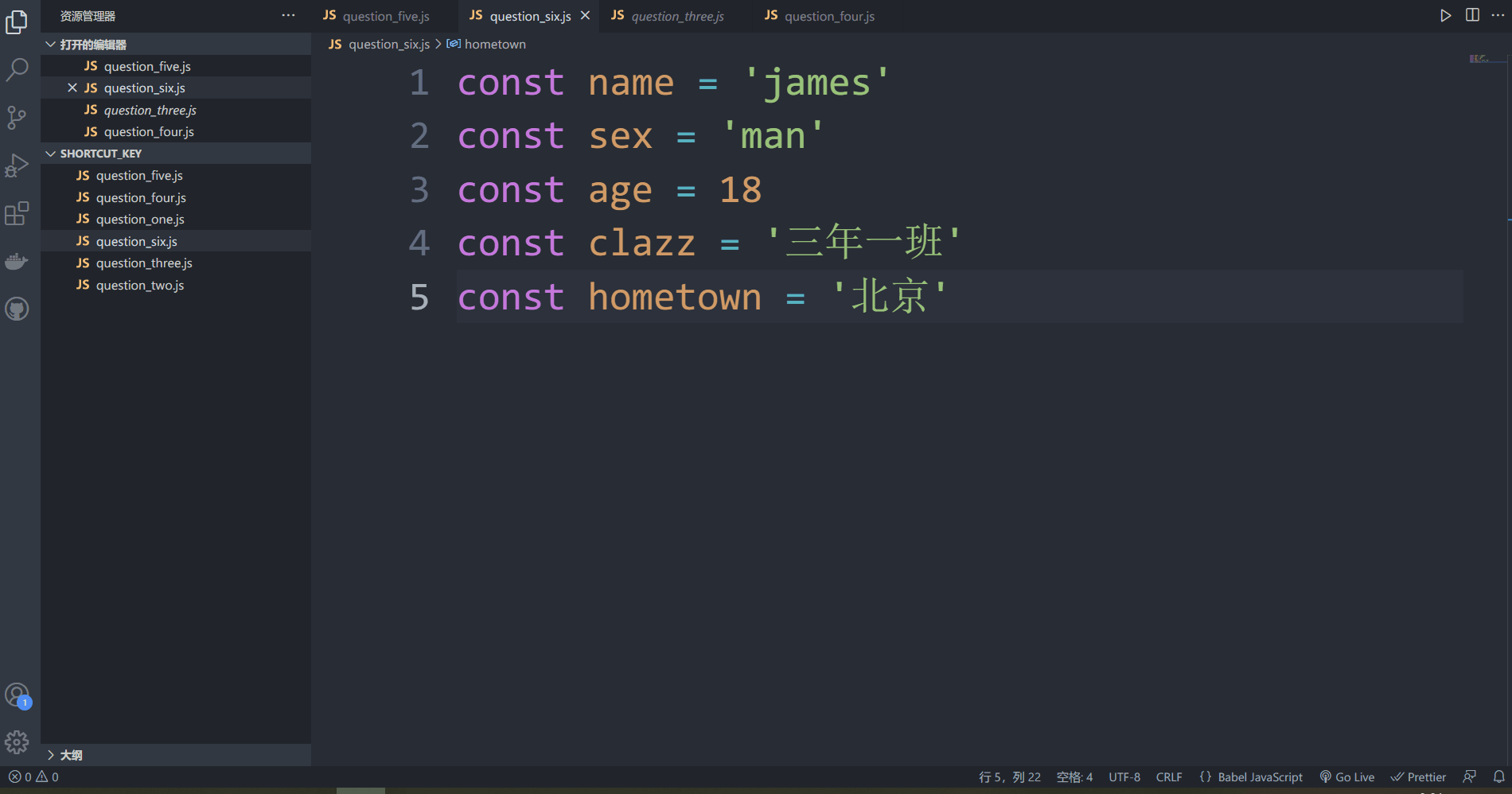Switch to the question_three.js tab
Image resolution: width=1512 pixels, height=794 pixels.
[x=675, y=16]
